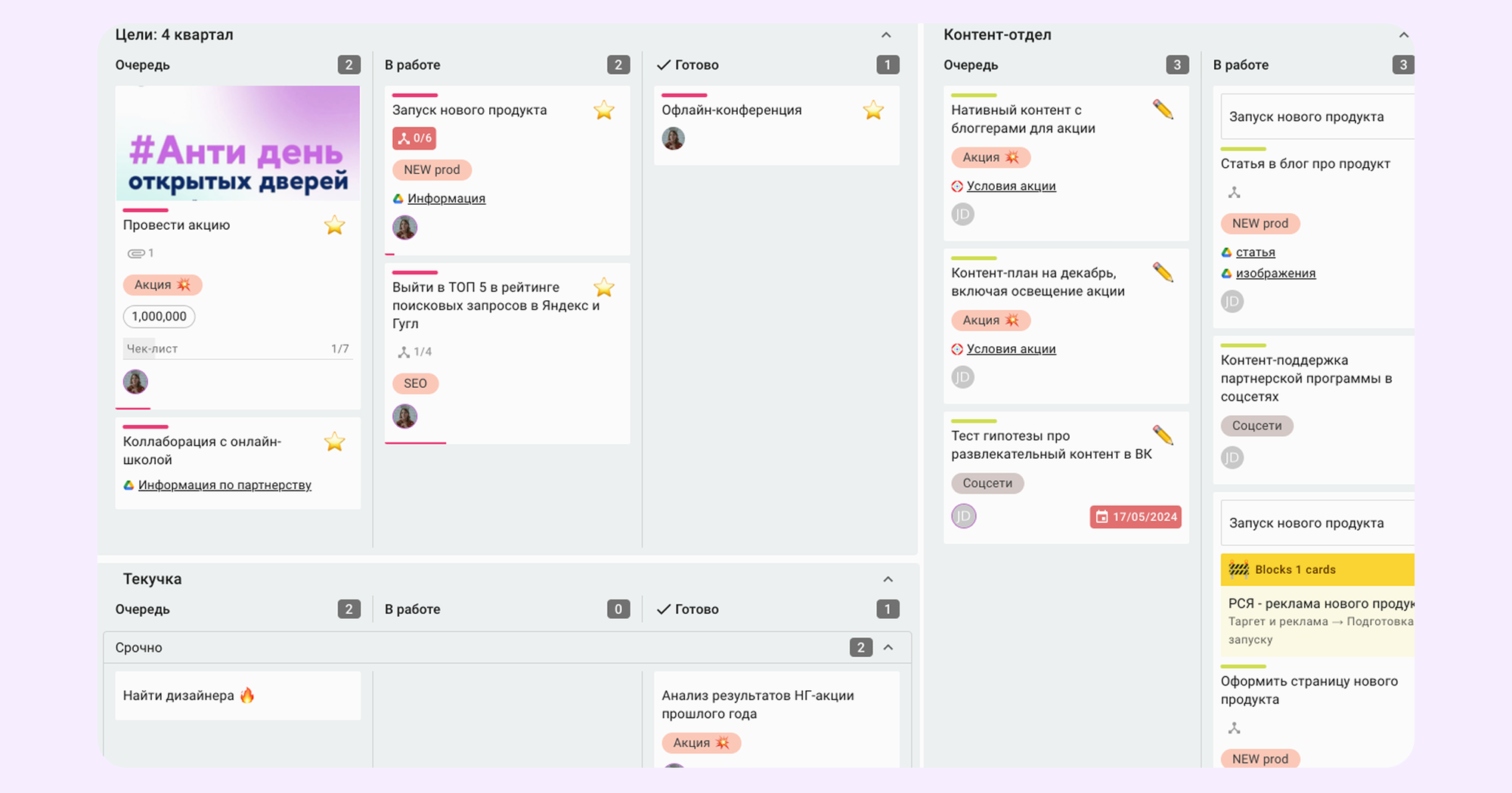Collapse the "Срочно" swimlane
1512x793 pixels.
(888, 648)
